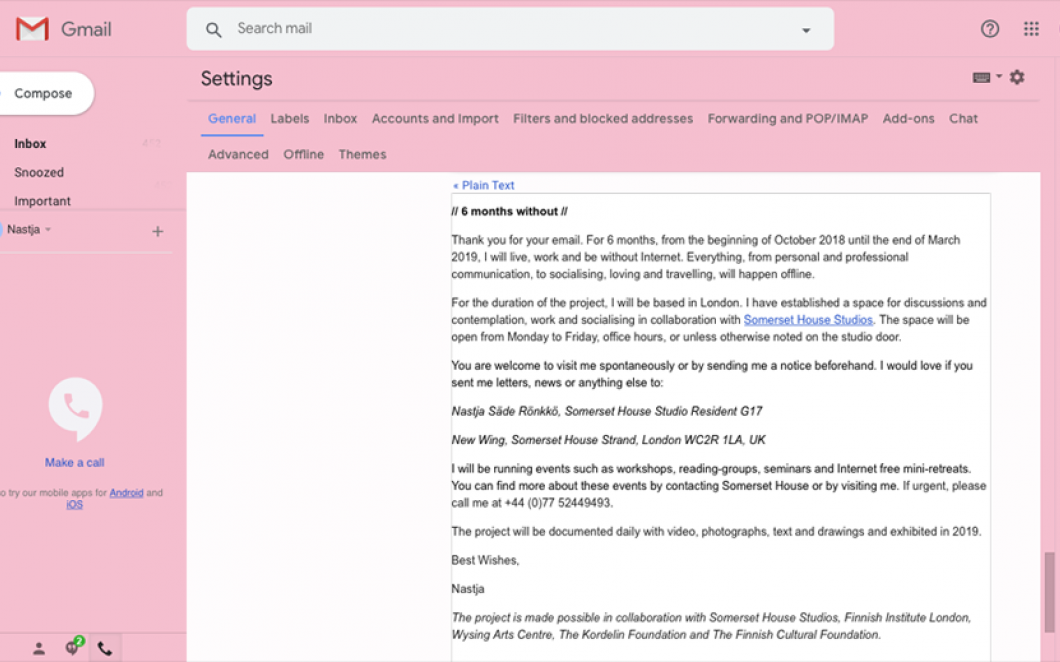Open the Inbox settings tab
The image size is (1060, 662).
[x=340, y=118]
